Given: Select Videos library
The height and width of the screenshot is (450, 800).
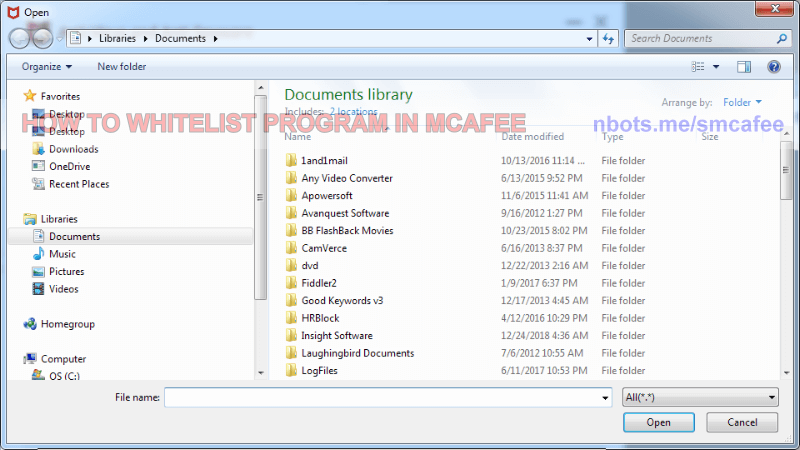Looking at the screenshot, I should pos(64,289).
